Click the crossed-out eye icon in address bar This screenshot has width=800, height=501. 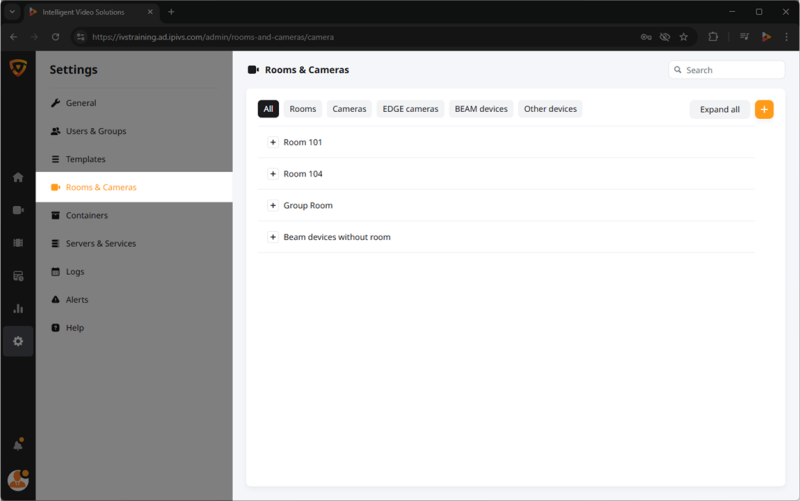[x=664, y=37]
